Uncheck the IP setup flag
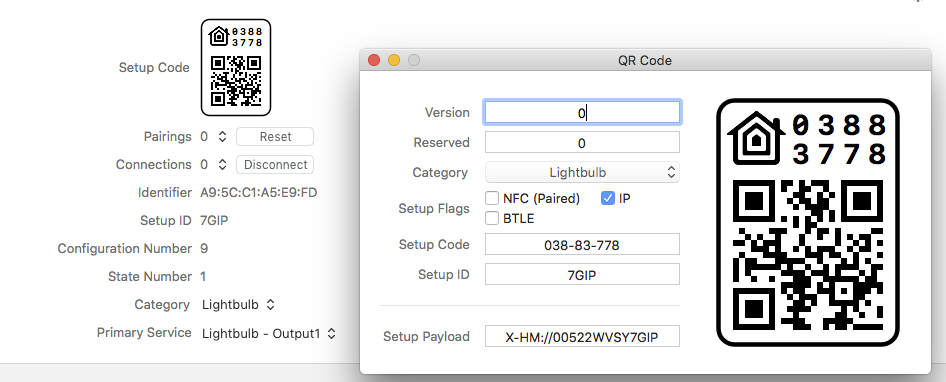Image resolution: width=946 pixels, height=382 pixels. pos(608,198)
